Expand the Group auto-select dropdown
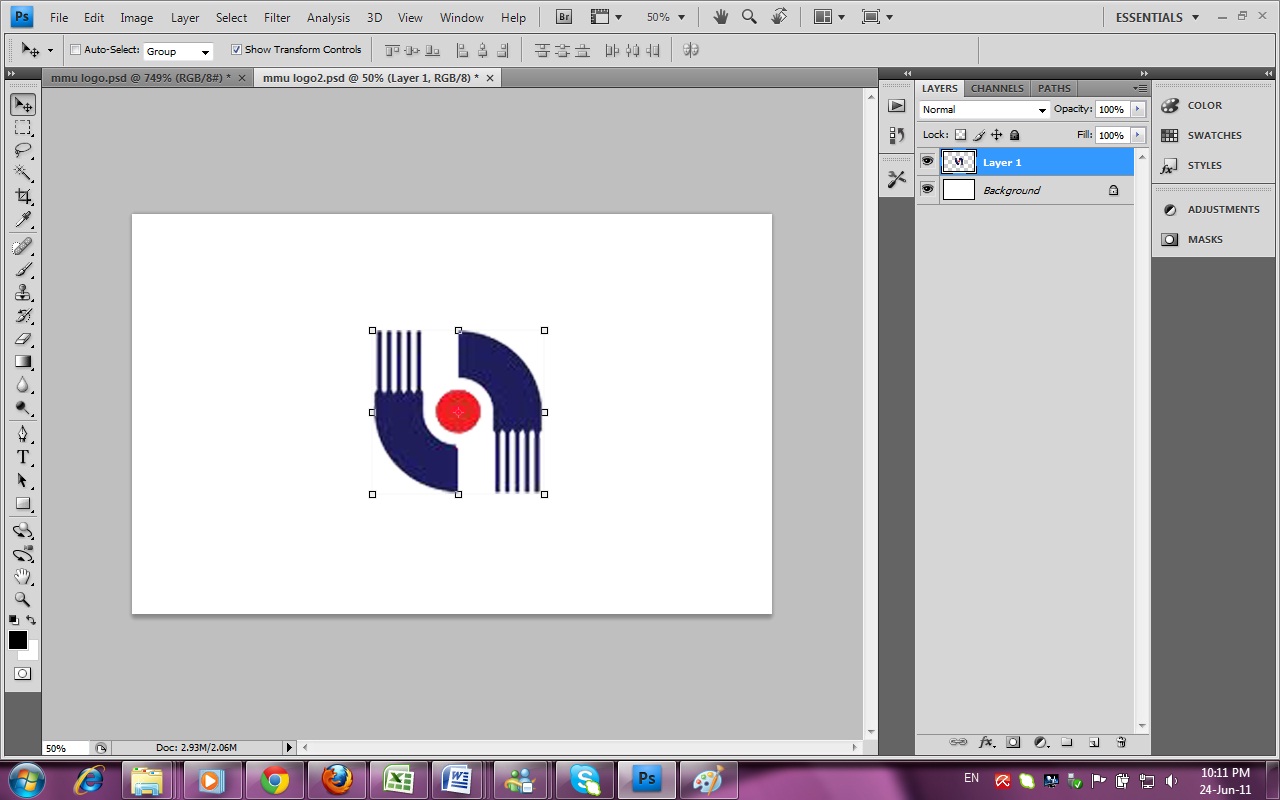Viewport: 1280px width, 800px height. [178, 51]
